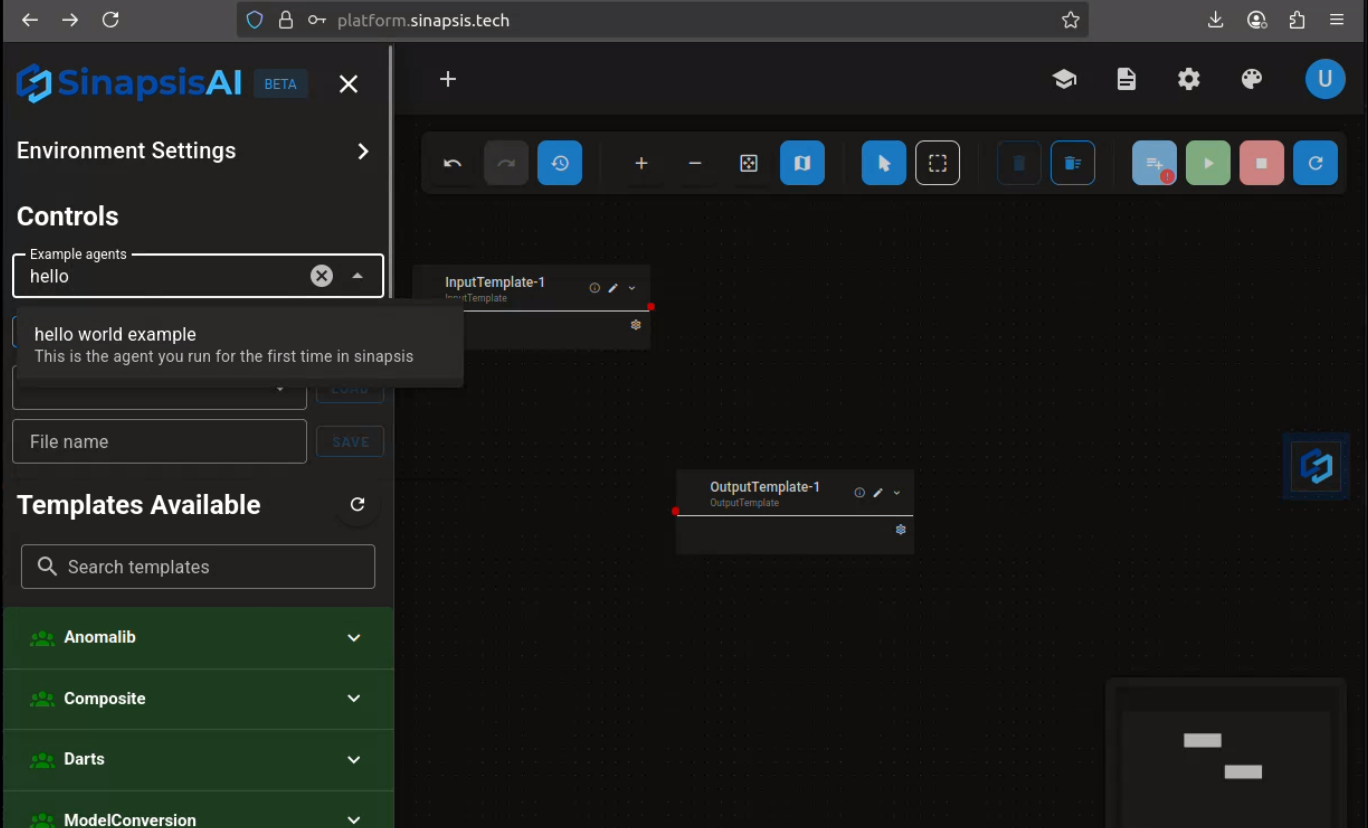Viewport: 1368px width, 828px height.
Task: Open the documentation page icon in header
Action: (x=1126, y=79)
